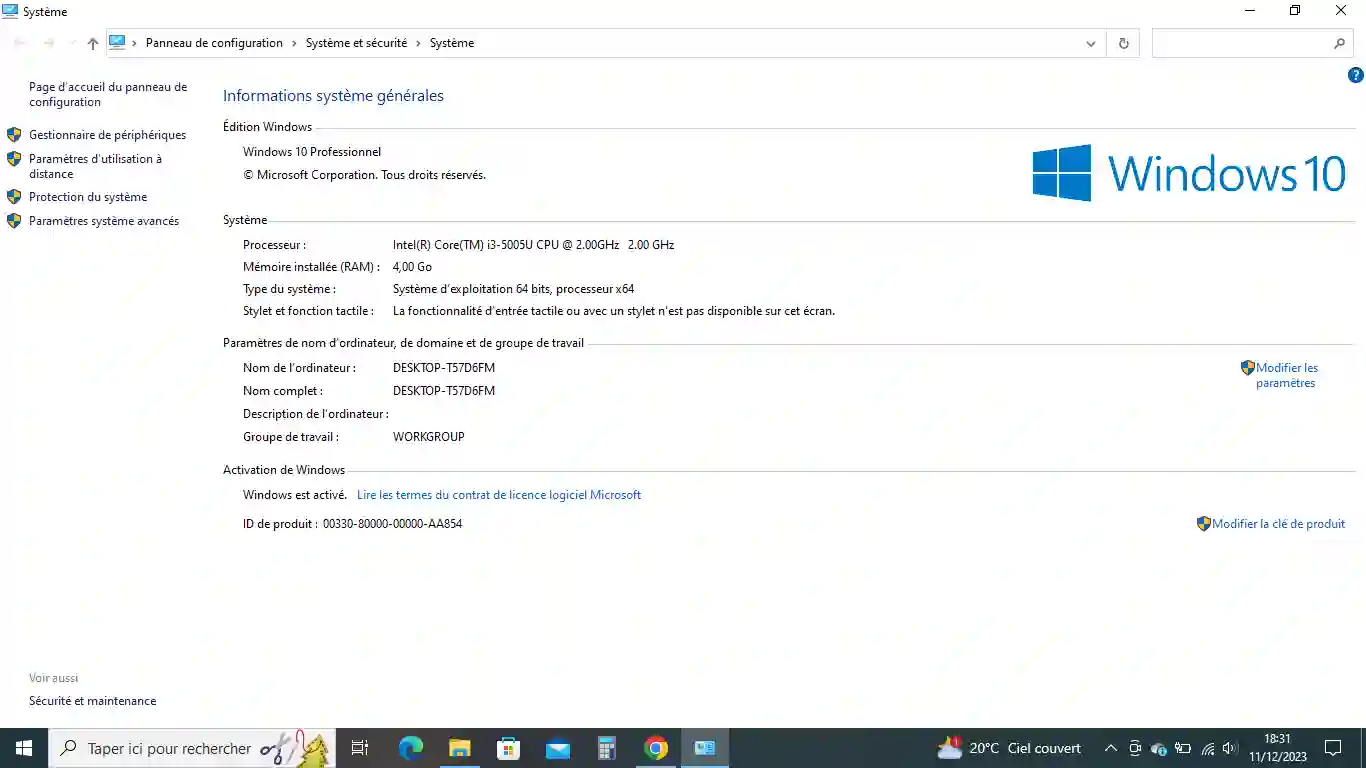Click the shield icon beside Paramètres d'utilisation à distance
The height and width of the screenshot is (768, 1366).
pyautogui.click(x=14, y=159)
